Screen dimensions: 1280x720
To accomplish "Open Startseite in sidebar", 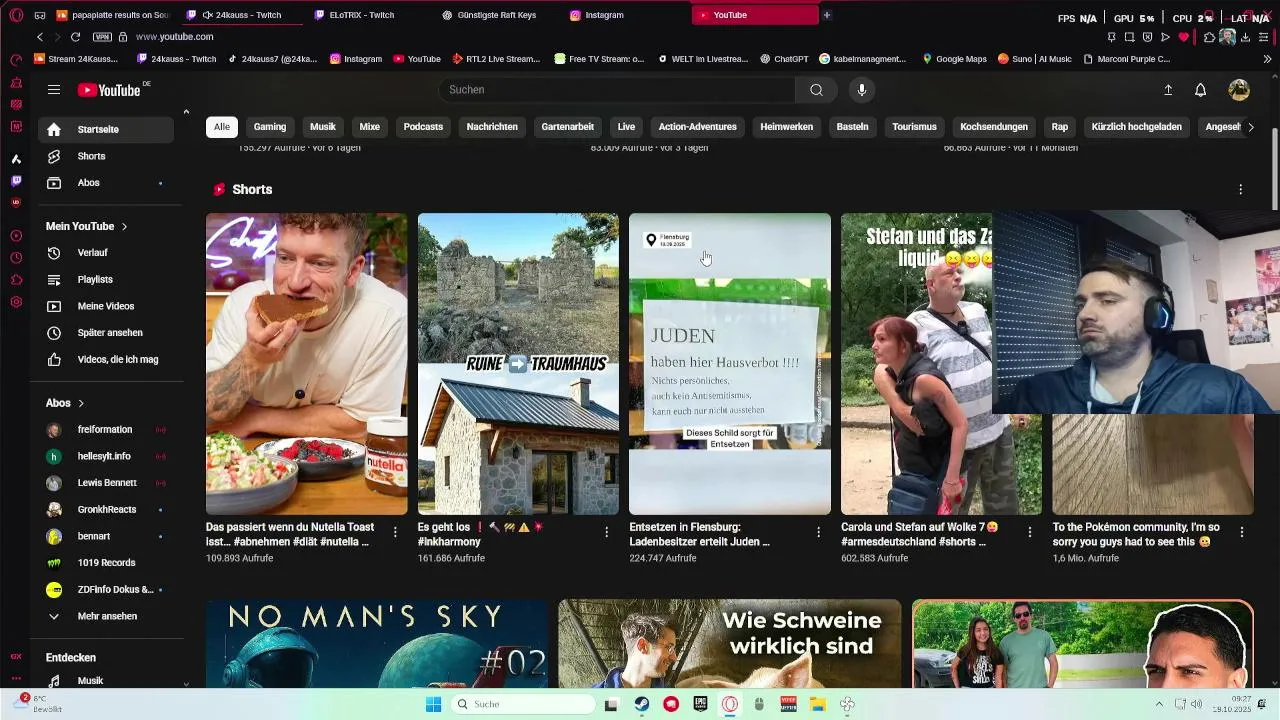I will pos(106,129).
